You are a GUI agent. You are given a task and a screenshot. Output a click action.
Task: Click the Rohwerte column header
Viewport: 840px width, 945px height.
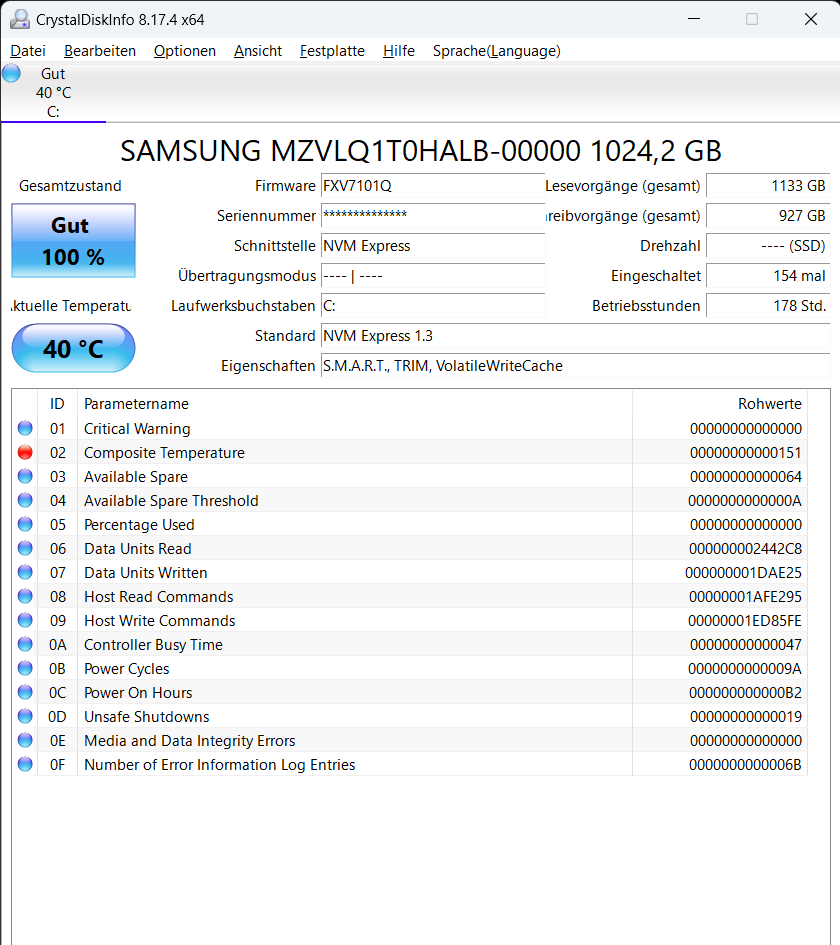point(770,404)
